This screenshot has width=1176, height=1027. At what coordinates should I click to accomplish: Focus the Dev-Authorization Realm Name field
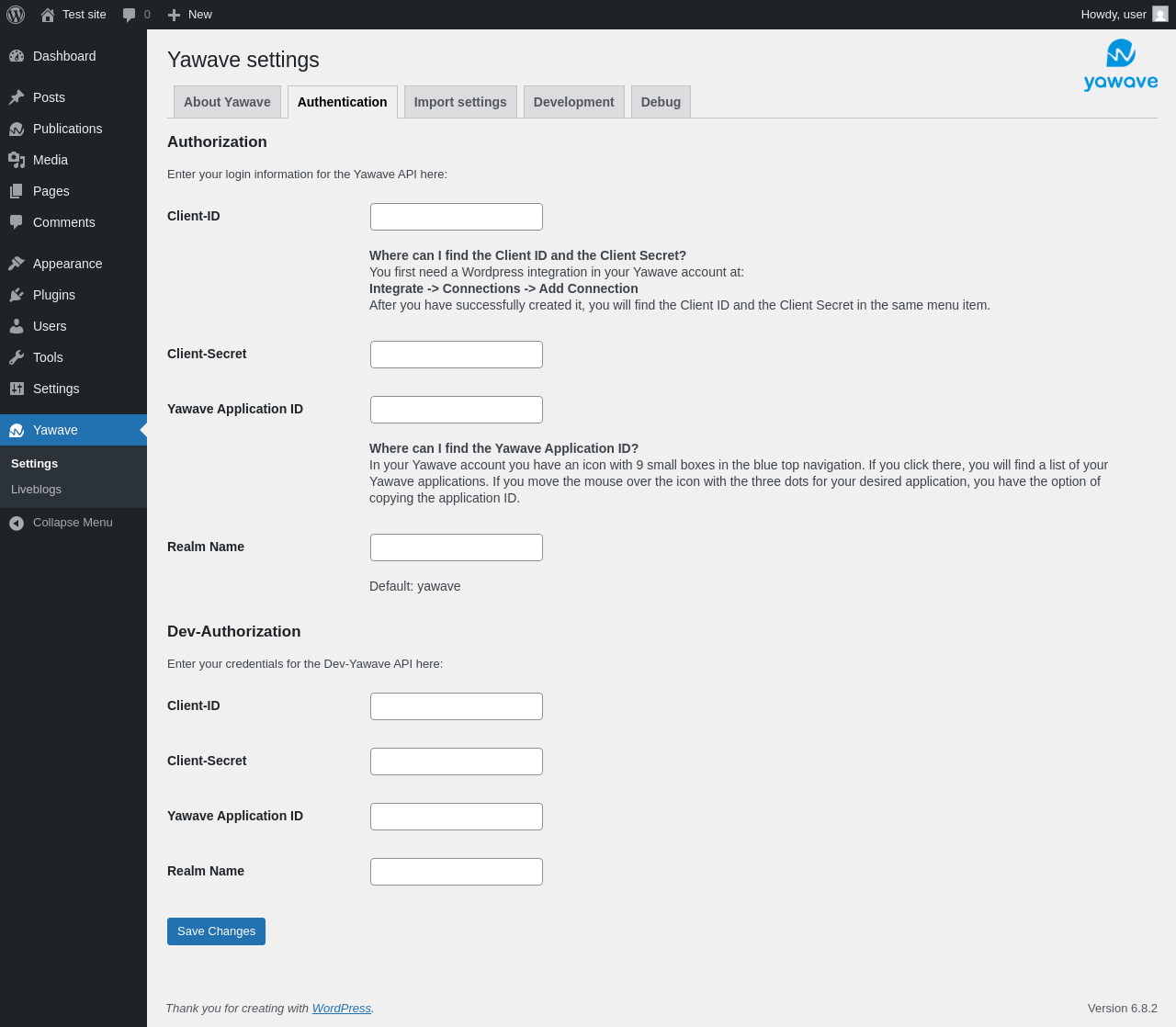(x=457, y=872)
